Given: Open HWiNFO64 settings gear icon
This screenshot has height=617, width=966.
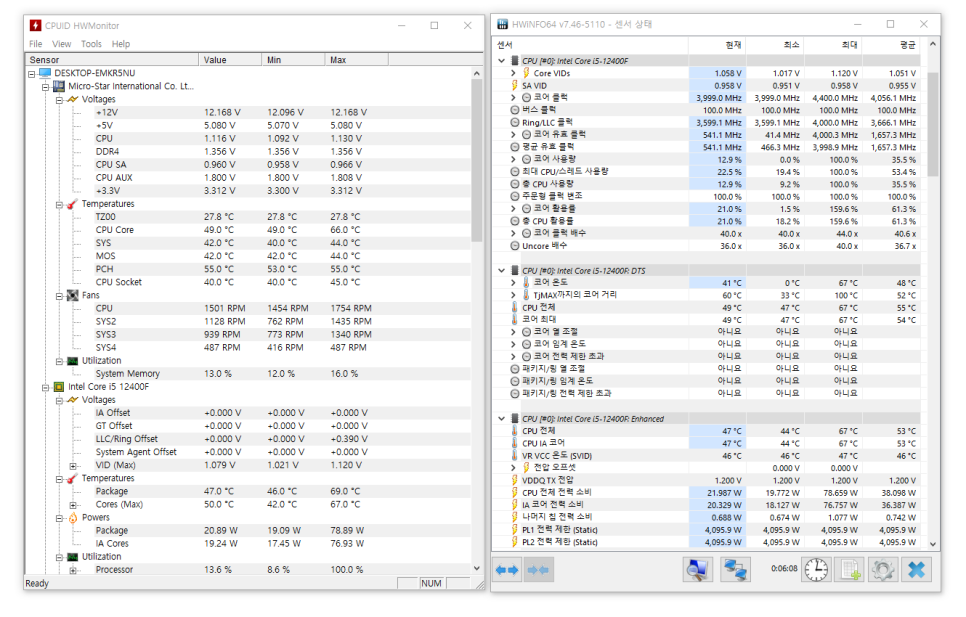Looking at the screenshot, I should 883,570.
